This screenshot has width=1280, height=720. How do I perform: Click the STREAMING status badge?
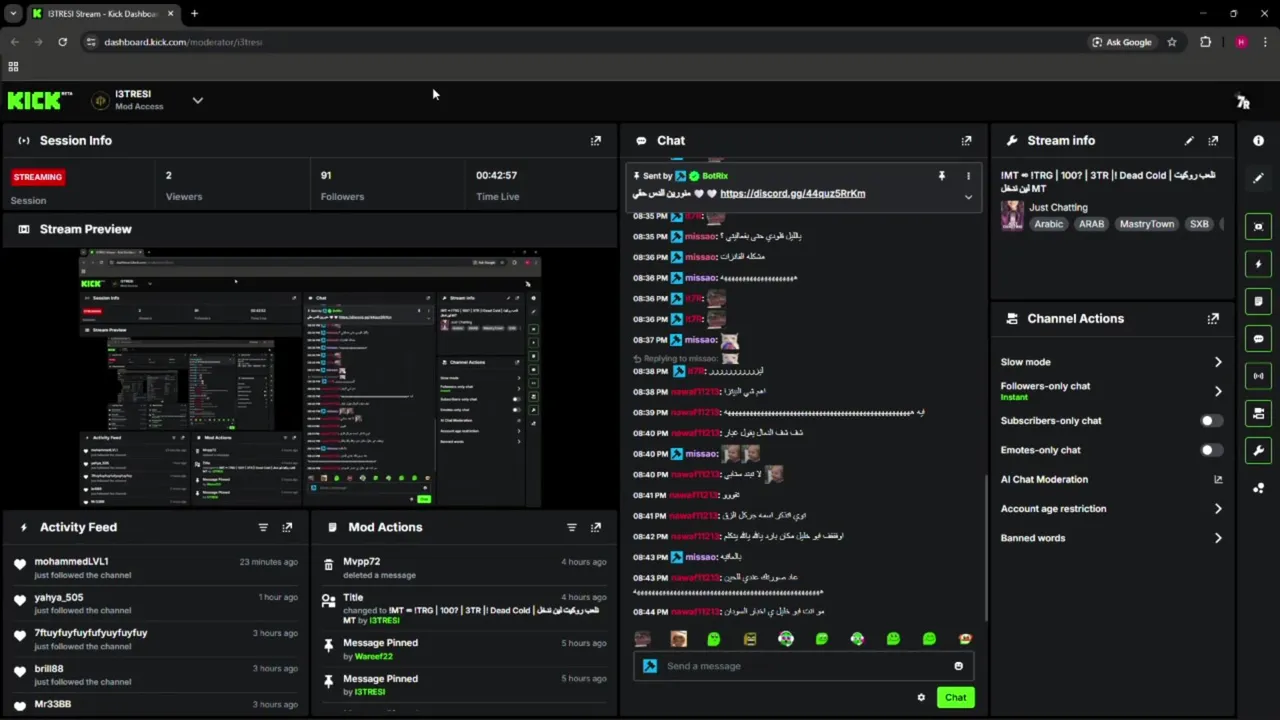(x=38, y=177)
